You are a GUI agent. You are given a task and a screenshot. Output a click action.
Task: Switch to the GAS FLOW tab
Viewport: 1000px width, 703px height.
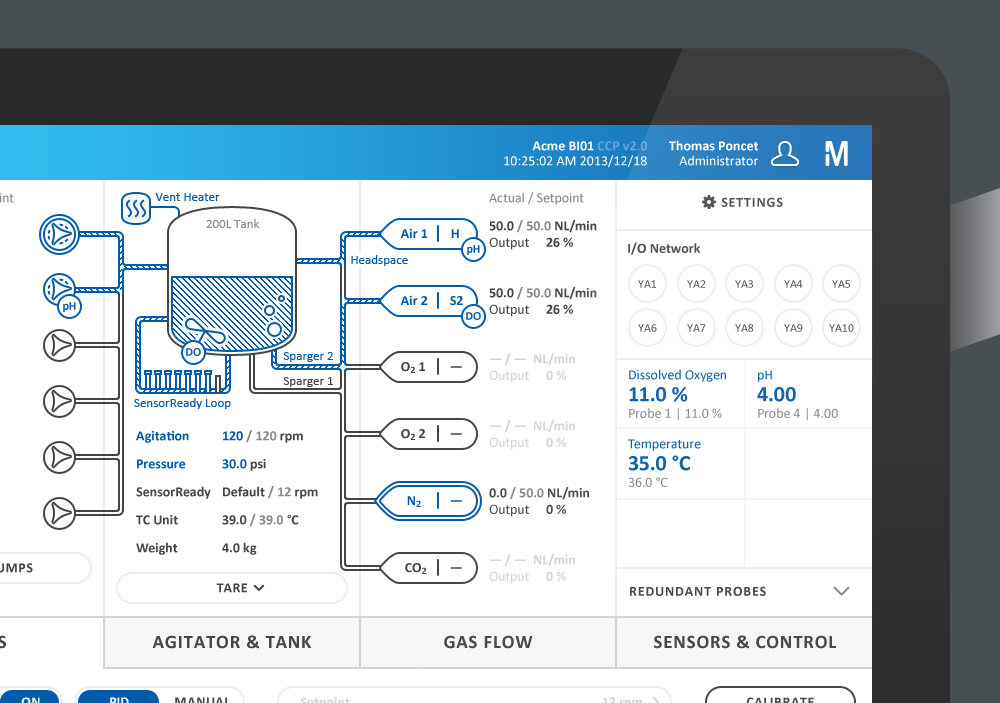[x=487, y=641]
